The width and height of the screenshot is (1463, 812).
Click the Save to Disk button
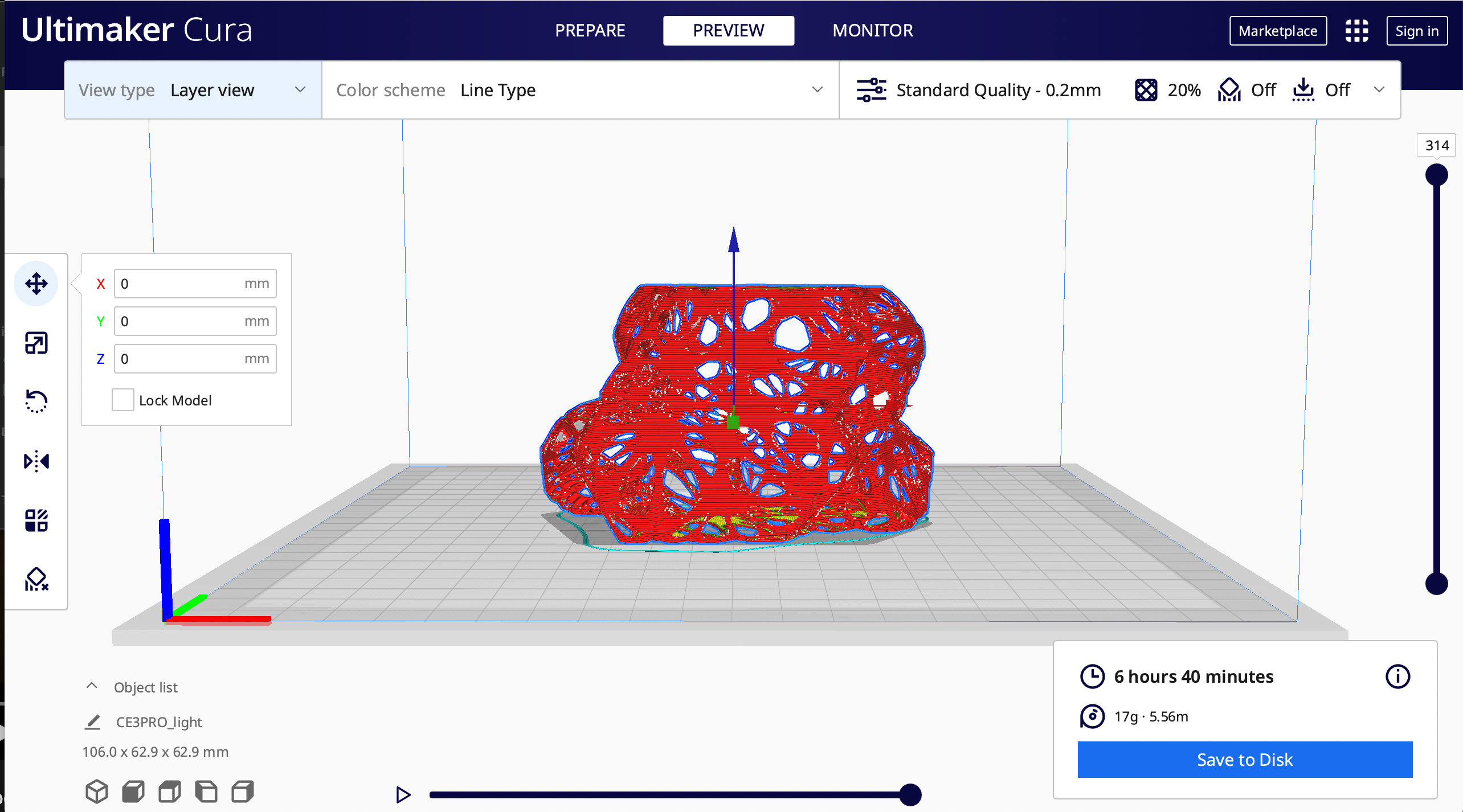[x=1244, y=760]
